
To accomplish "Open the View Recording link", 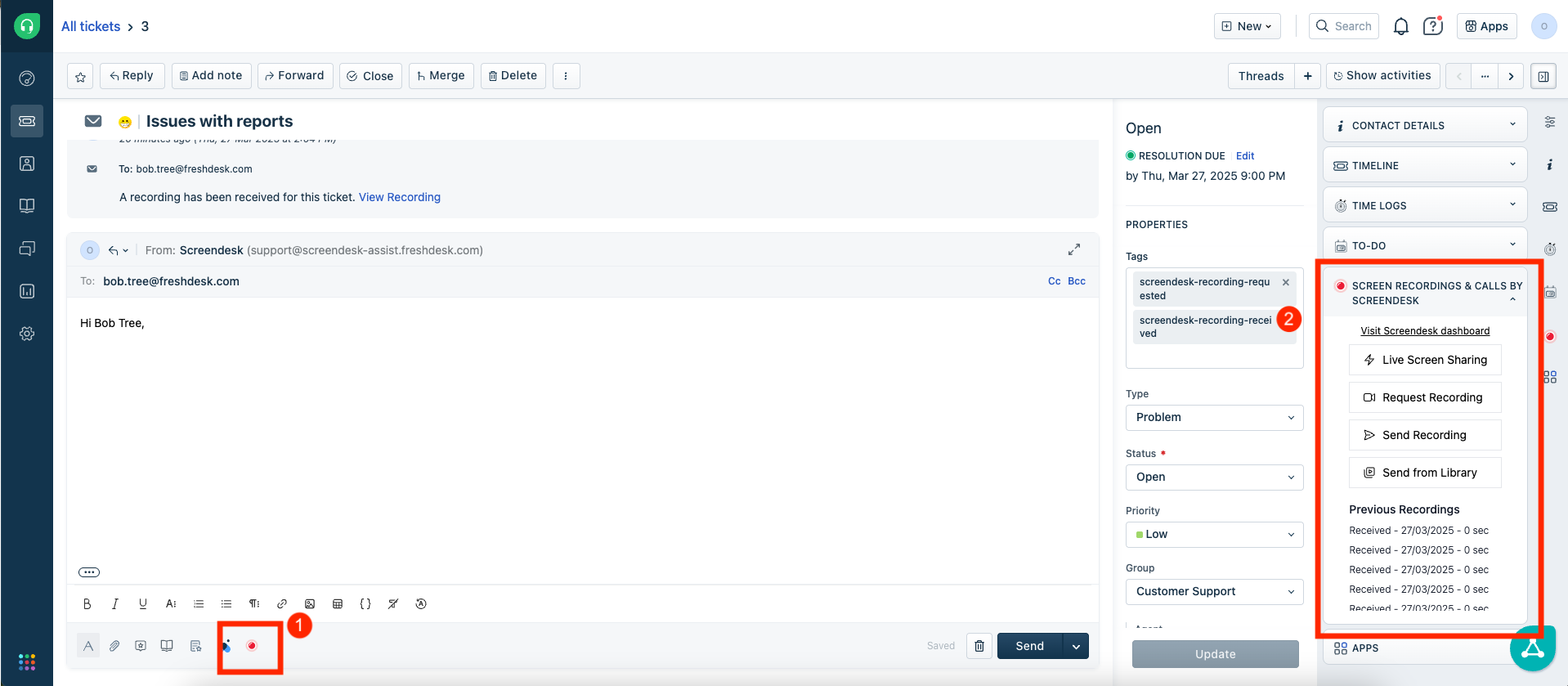I will [x=399, y=197].
